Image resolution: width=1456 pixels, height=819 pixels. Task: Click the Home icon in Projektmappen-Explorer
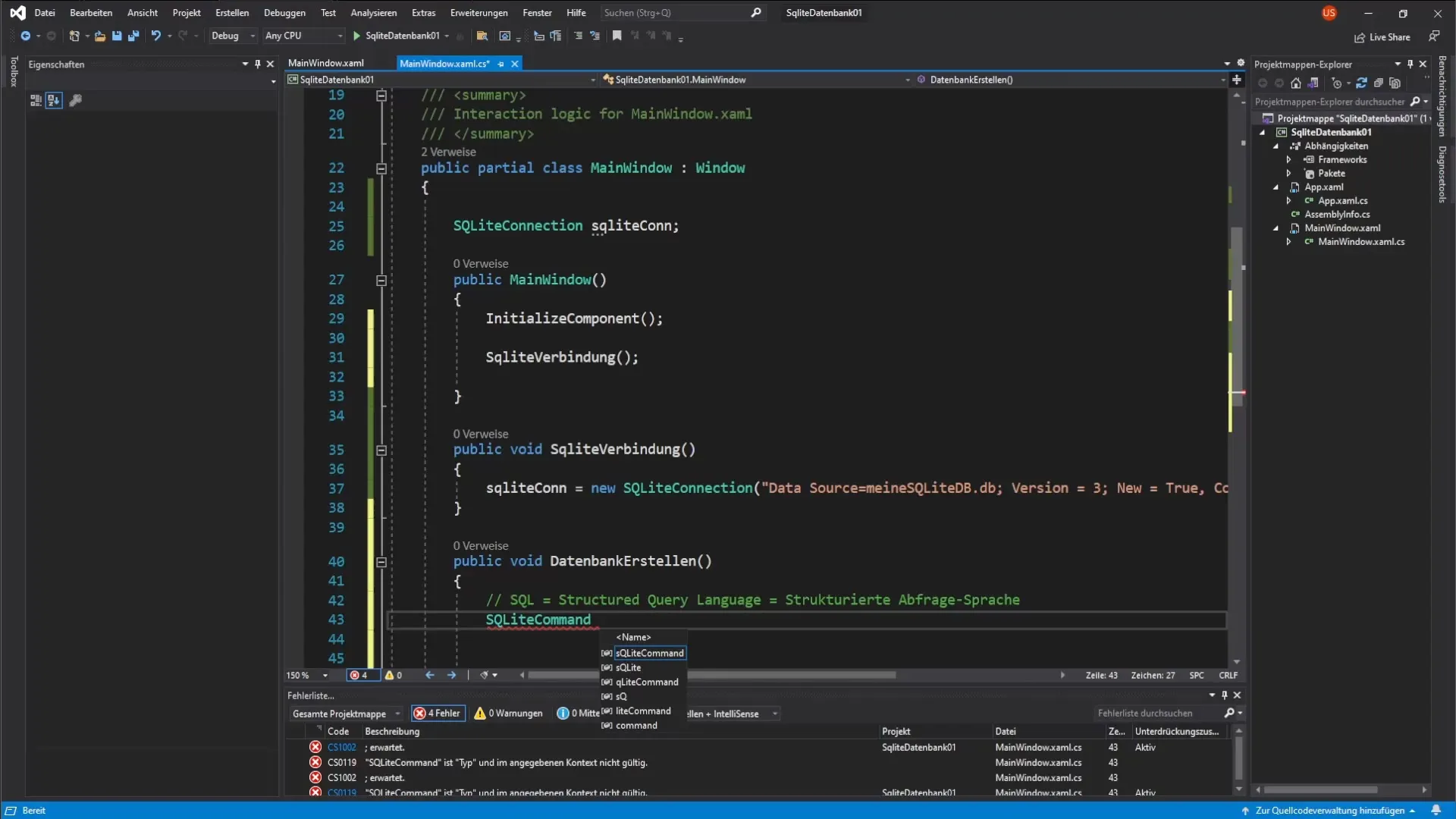[1296, 83]
